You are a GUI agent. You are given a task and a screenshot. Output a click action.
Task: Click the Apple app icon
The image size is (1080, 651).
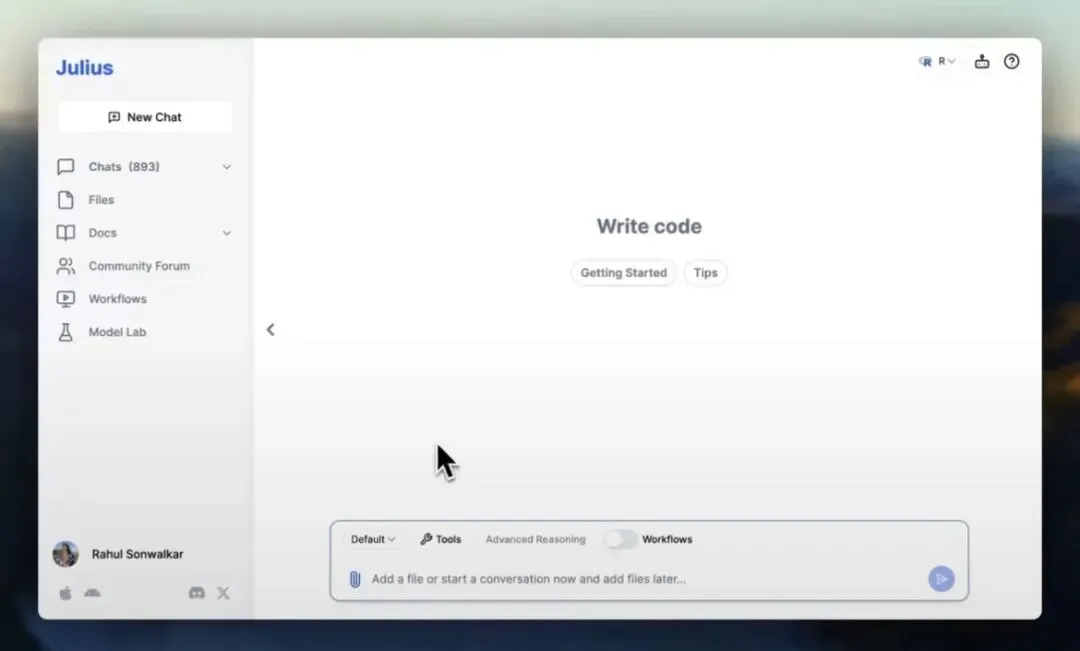(65, 592)
